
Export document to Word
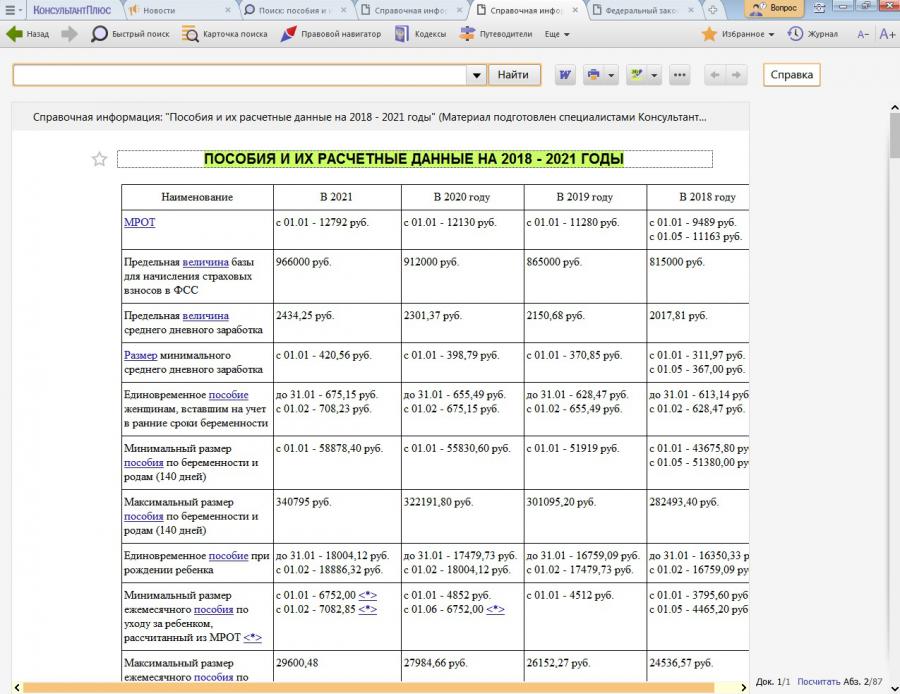coord(565,75)
